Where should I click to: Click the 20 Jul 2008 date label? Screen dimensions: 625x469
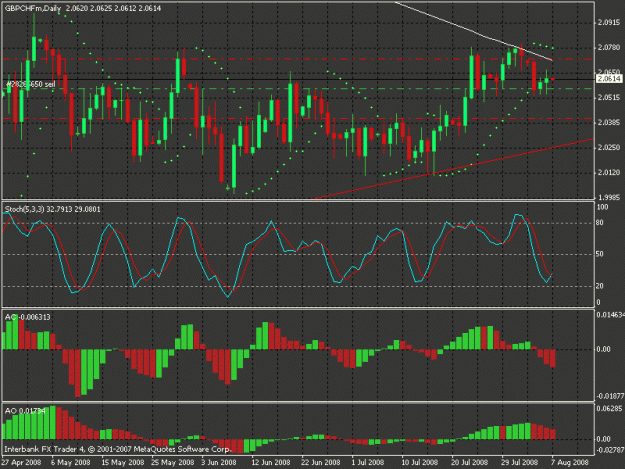pos(470,462)
